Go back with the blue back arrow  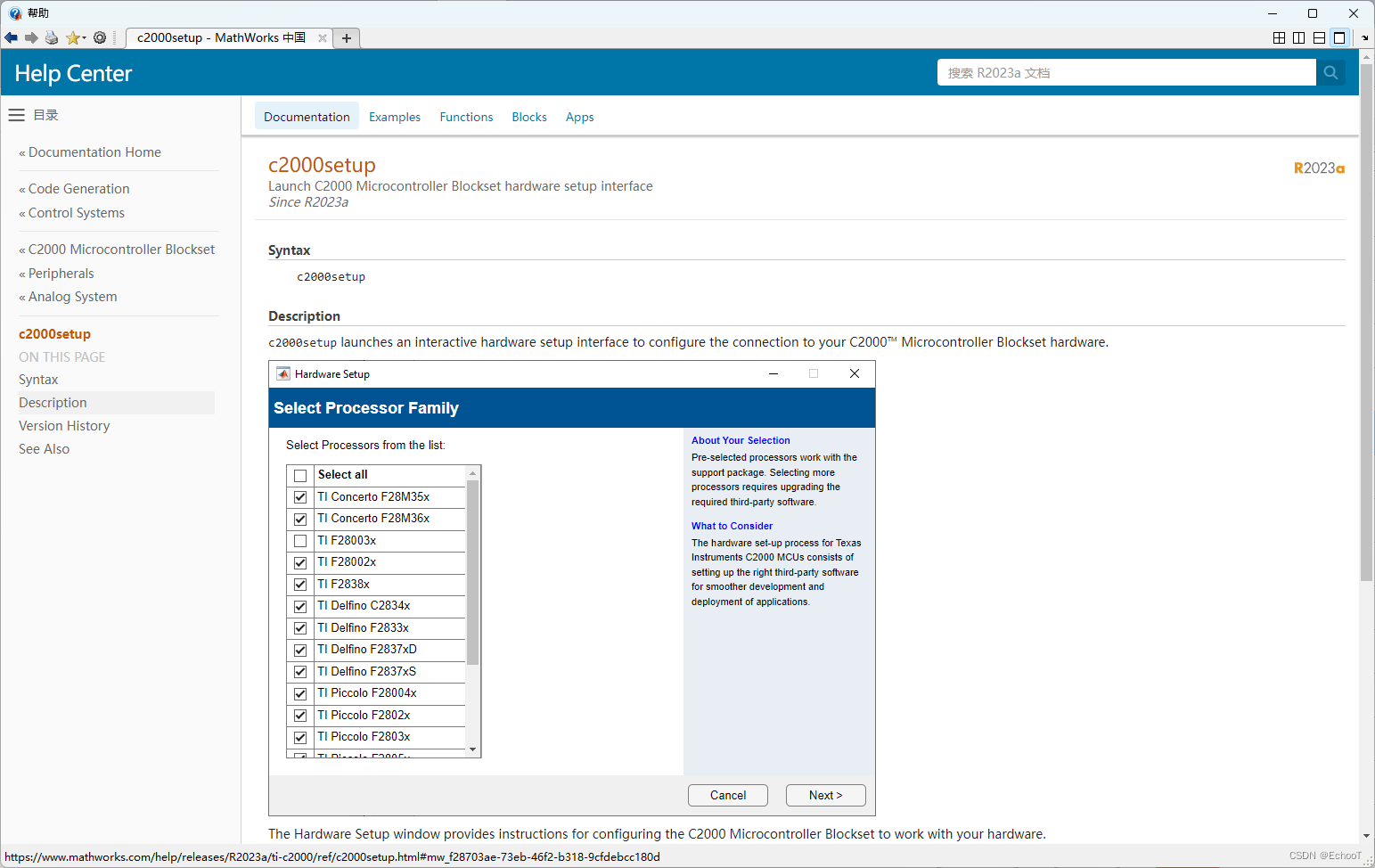click(11, 37)
